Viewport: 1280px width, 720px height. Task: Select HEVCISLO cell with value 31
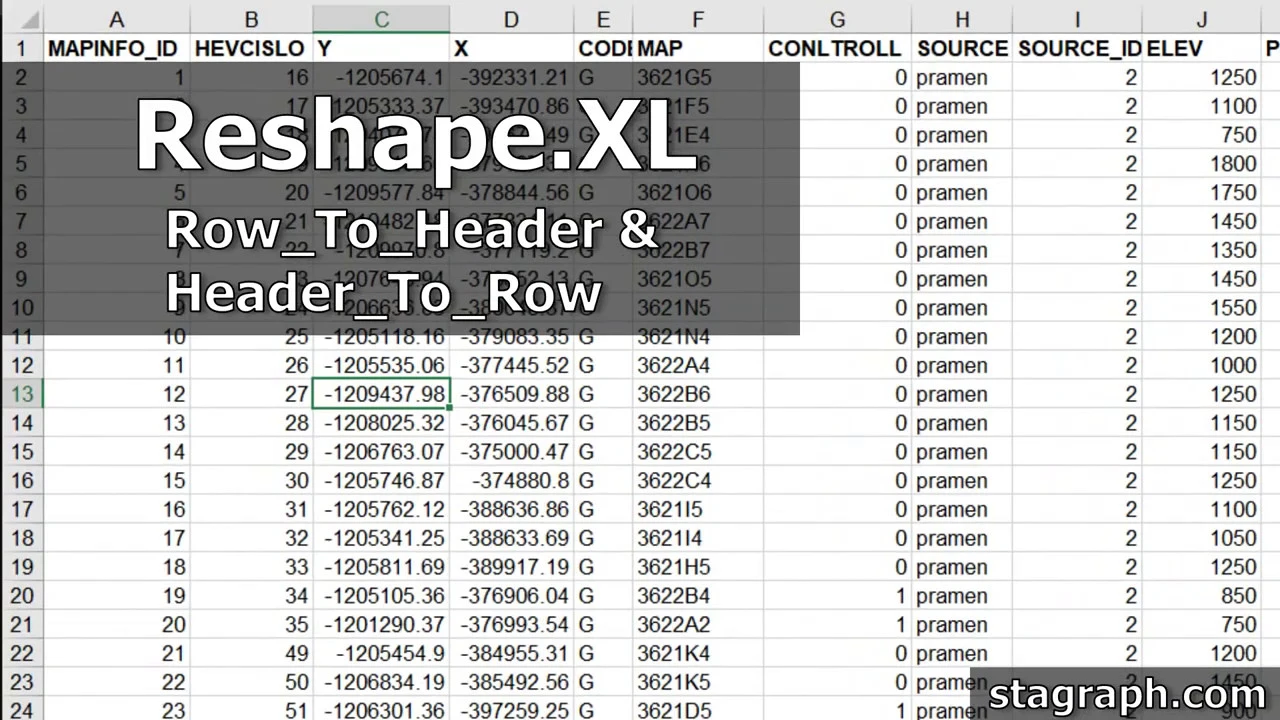point(251,509)
